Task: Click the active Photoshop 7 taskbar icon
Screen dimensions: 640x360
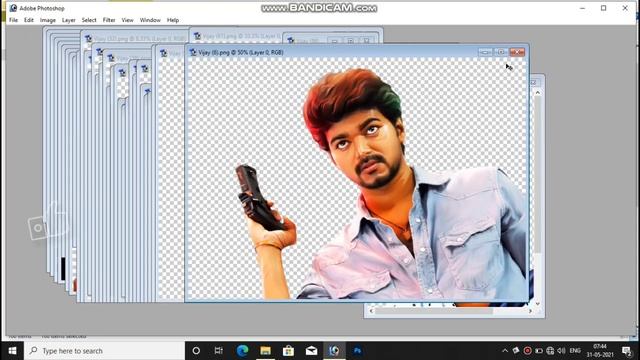Action: point(334,351)
